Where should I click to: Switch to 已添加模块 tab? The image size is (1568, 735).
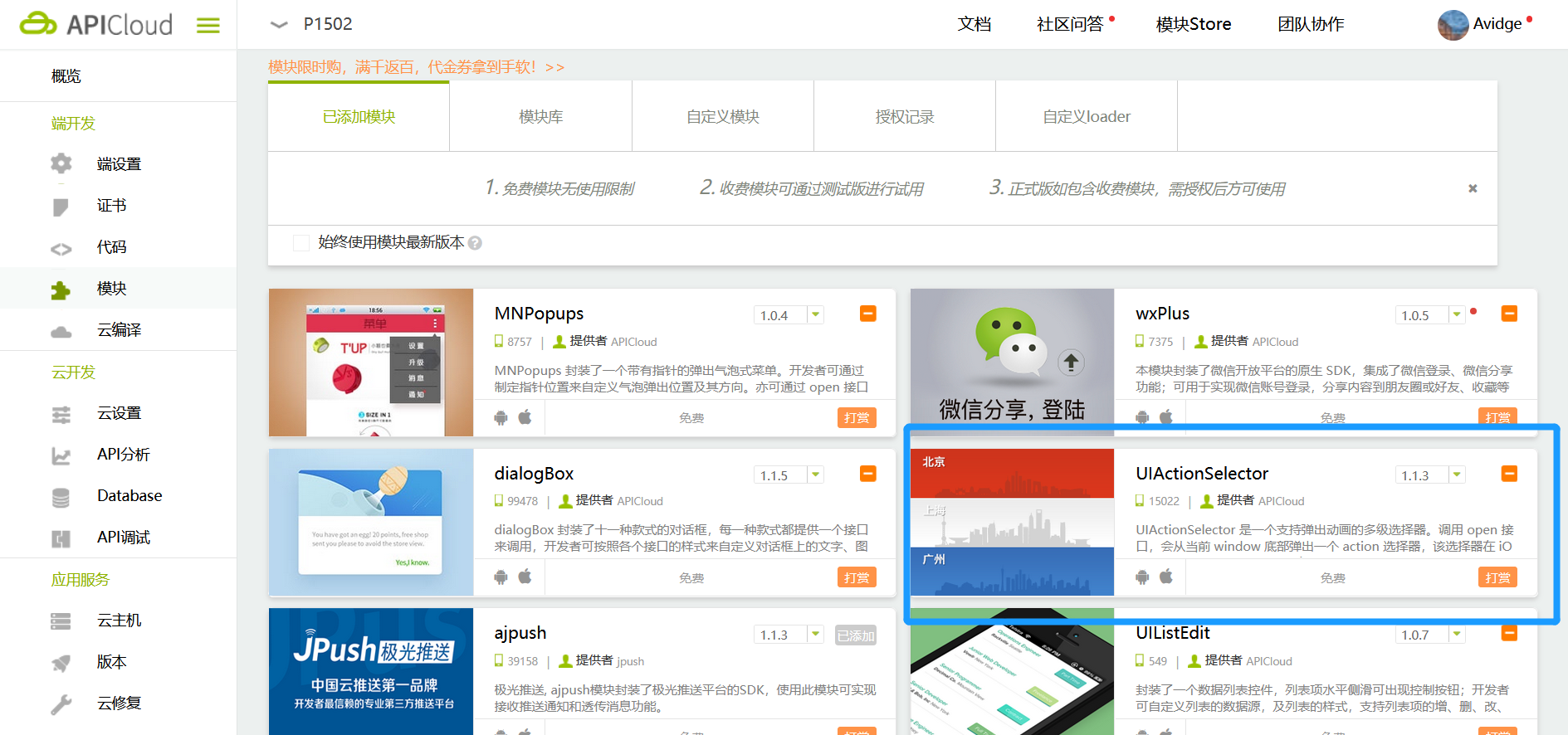coord(359,116)
